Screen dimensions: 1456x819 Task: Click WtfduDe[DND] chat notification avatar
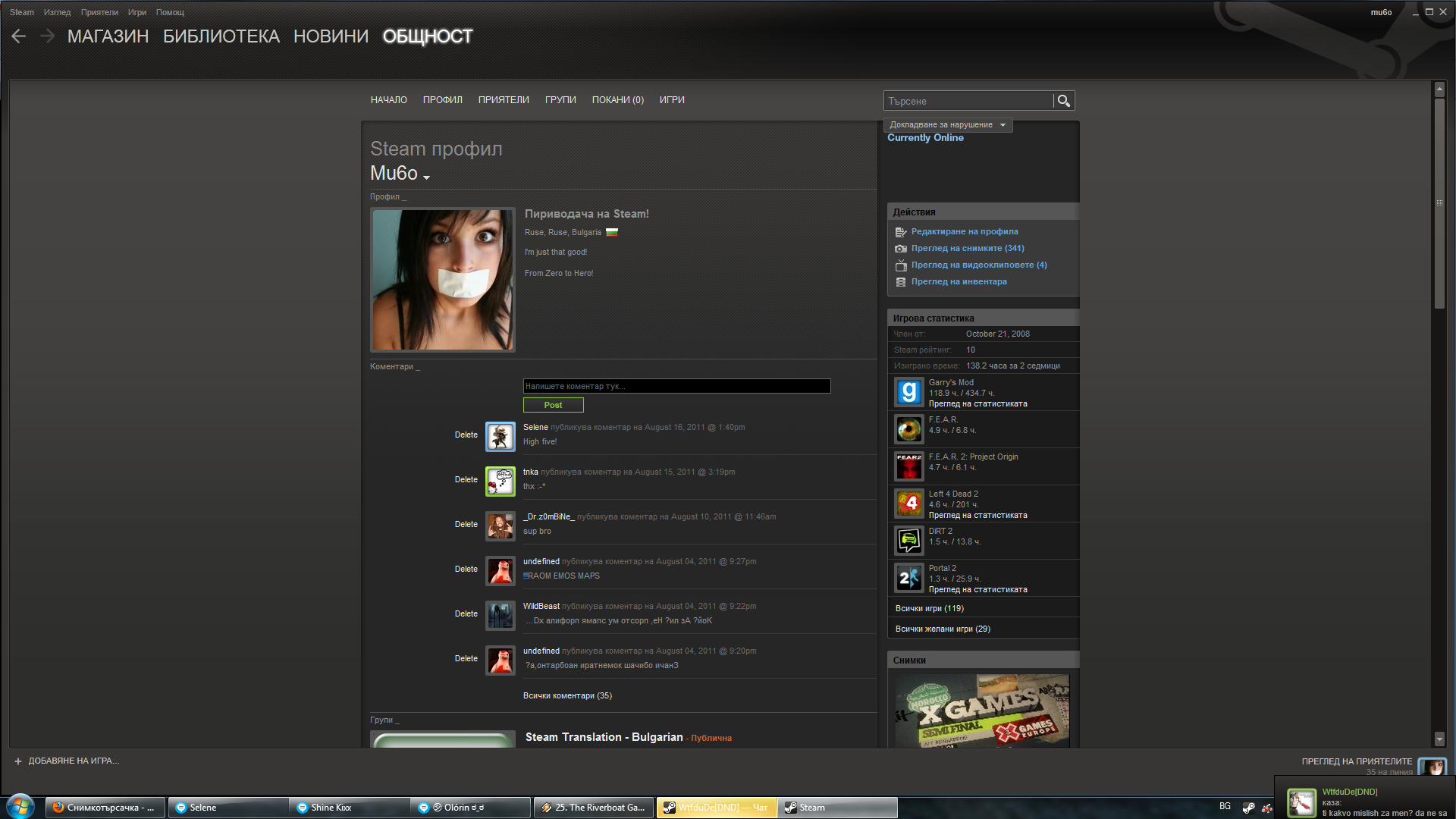coord(1301,802)
